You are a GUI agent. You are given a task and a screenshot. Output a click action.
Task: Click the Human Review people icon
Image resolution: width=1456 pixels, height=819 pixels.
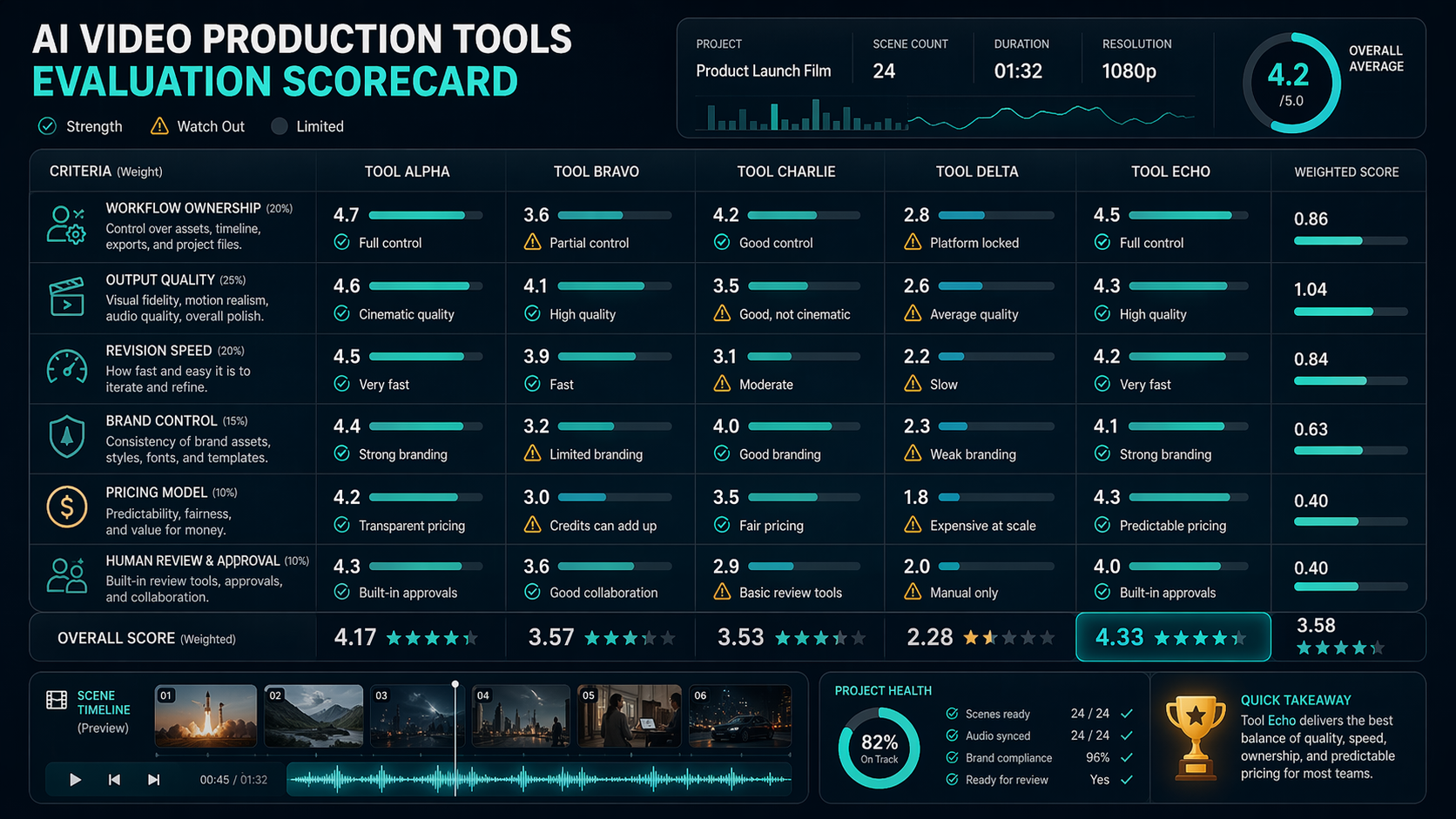click(x=67, y=576)
